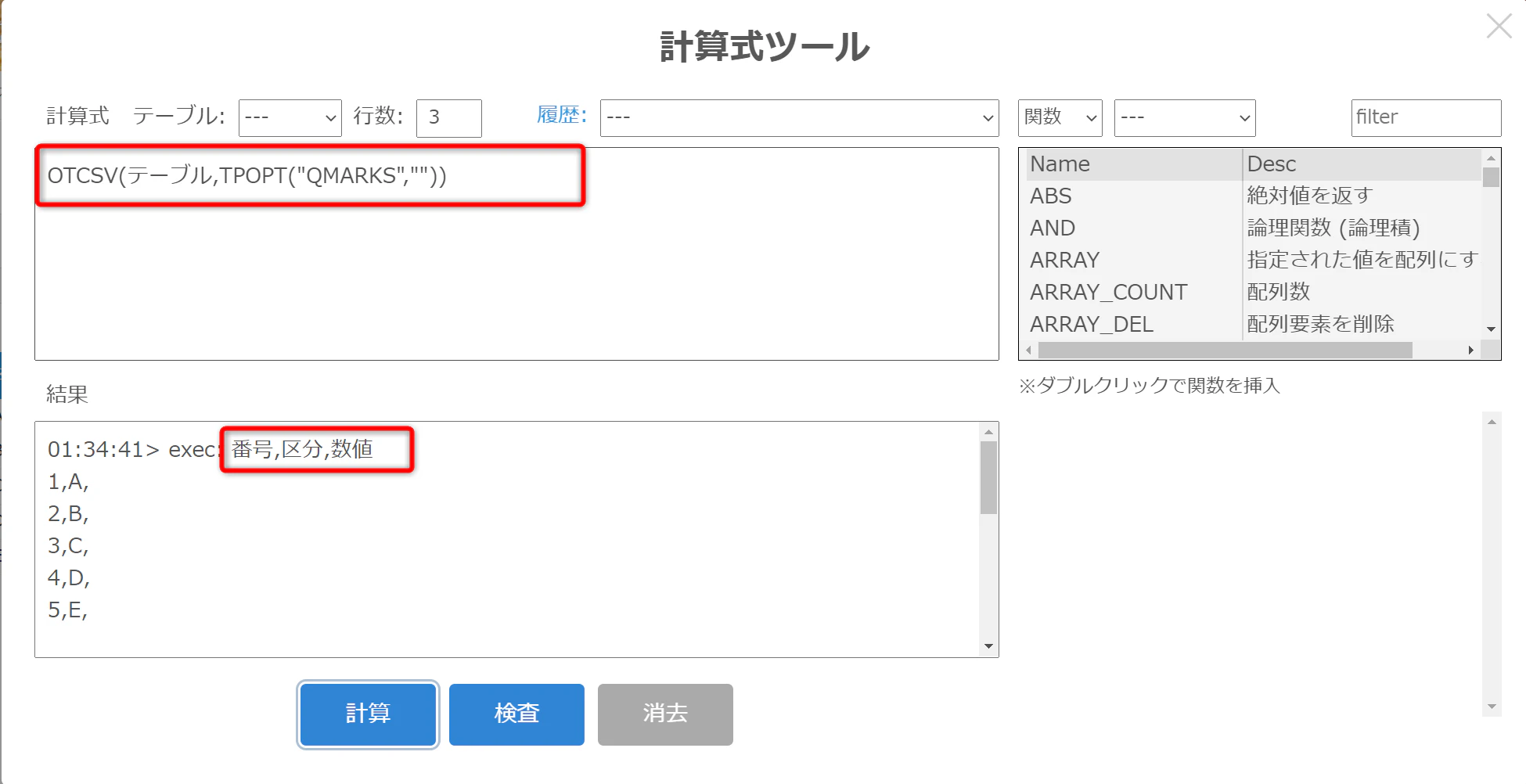This screenshot has width=1526, height=784.
Task: Open the テーブル dropdown
Action: pyautogui.click(x=290, y=118)
